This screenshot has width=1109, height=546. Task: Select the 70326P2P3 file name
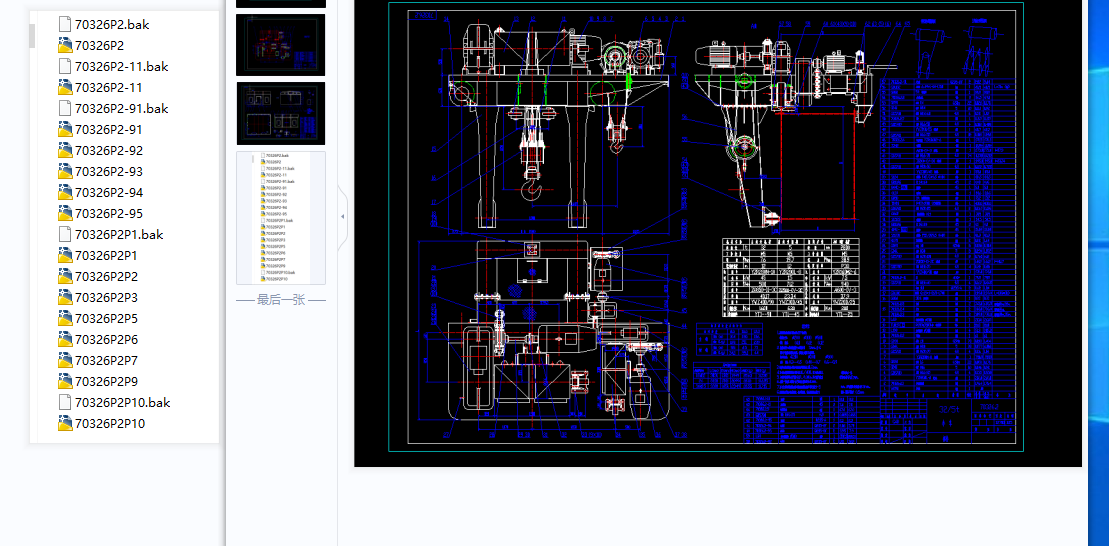point(106,298)
